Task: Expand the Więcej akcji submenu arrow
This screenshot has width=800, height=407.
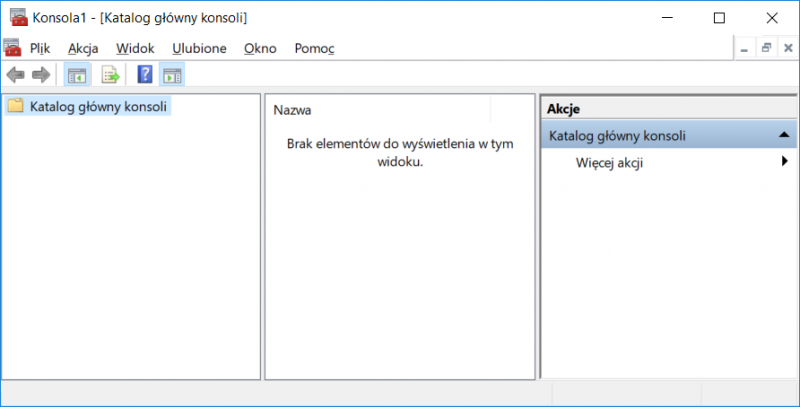Action: point(785,162)
